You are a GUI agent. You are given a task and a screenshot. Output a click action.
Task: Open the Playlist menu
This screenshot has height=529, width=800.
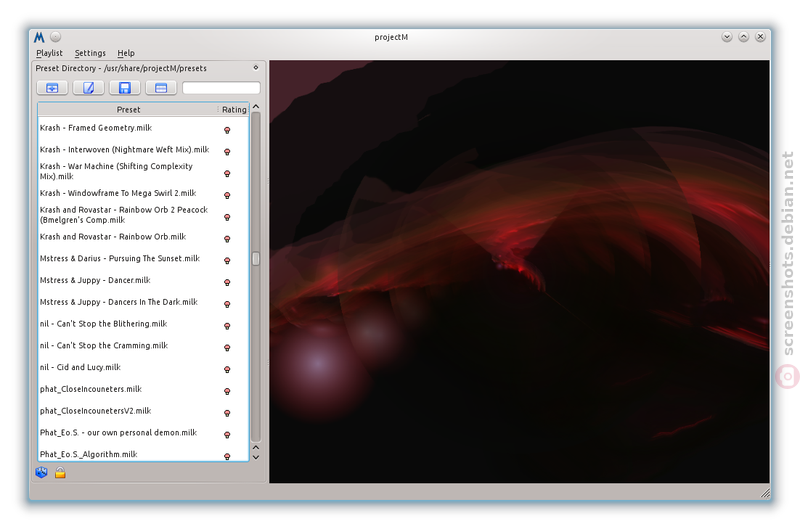coord(49,53)
